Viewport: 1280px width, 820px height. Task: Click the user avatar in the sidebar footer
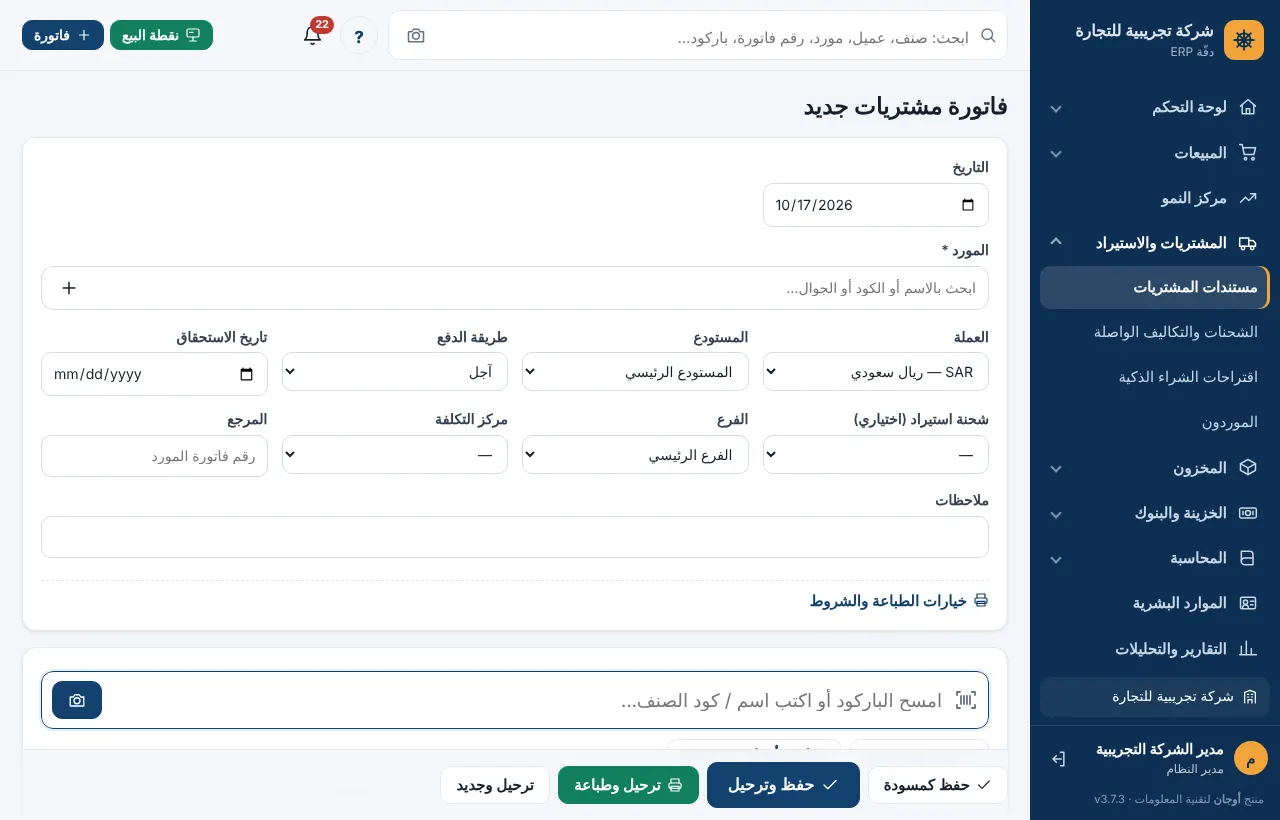[x=1251, y=758]
